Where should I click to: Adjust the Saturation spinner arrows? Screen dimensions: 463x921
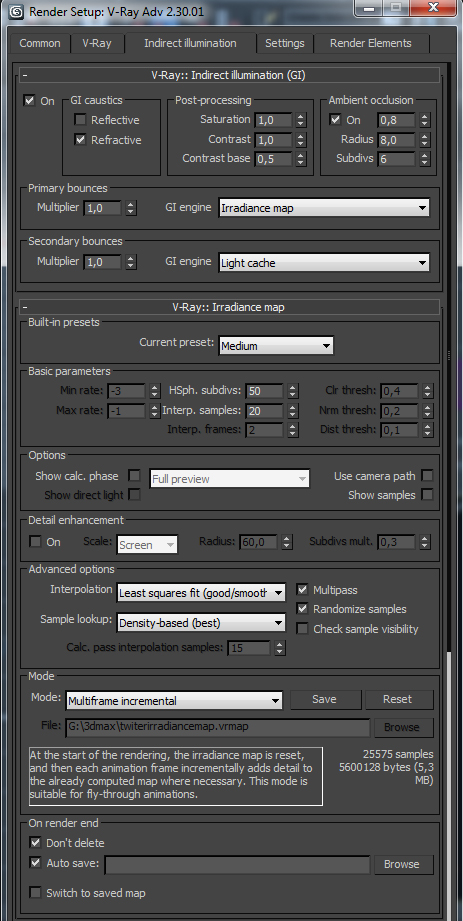click(300, 120)
